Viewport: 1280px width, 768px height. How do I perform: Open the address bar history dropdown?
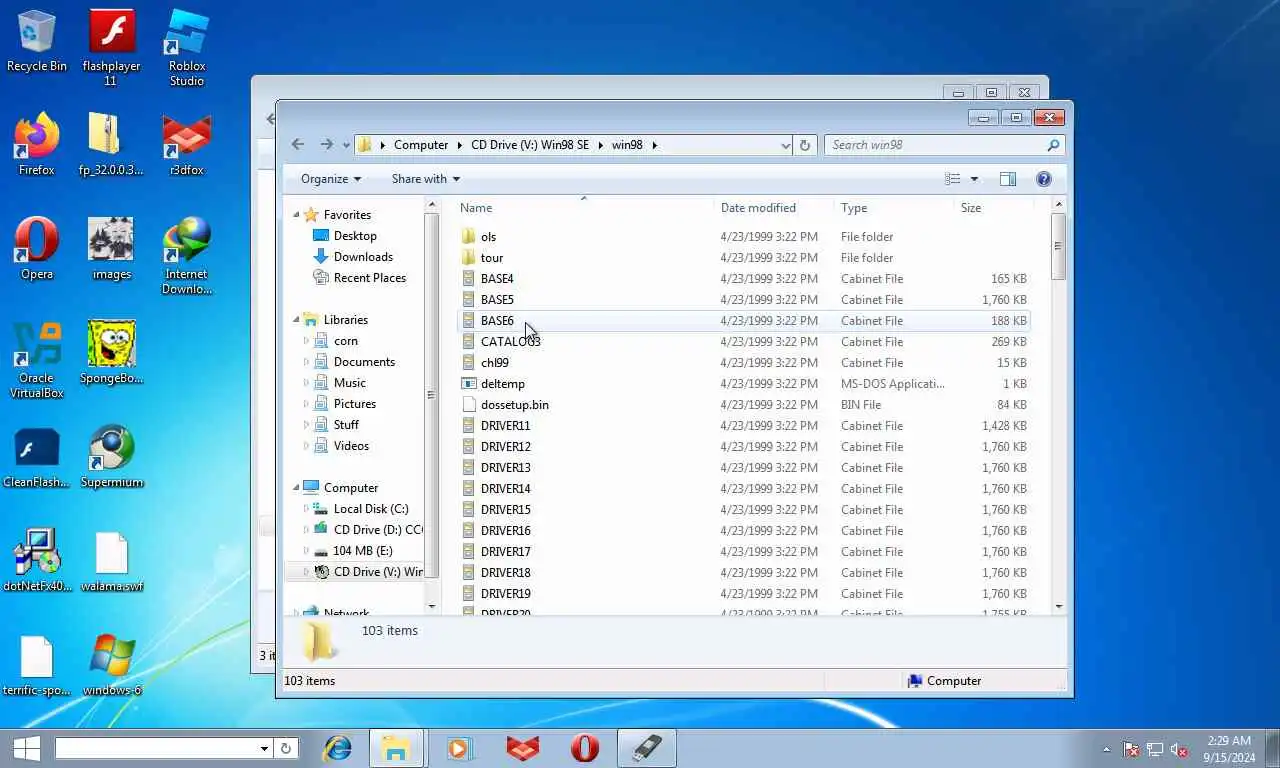pyautogui.click(x=785, y=145)
